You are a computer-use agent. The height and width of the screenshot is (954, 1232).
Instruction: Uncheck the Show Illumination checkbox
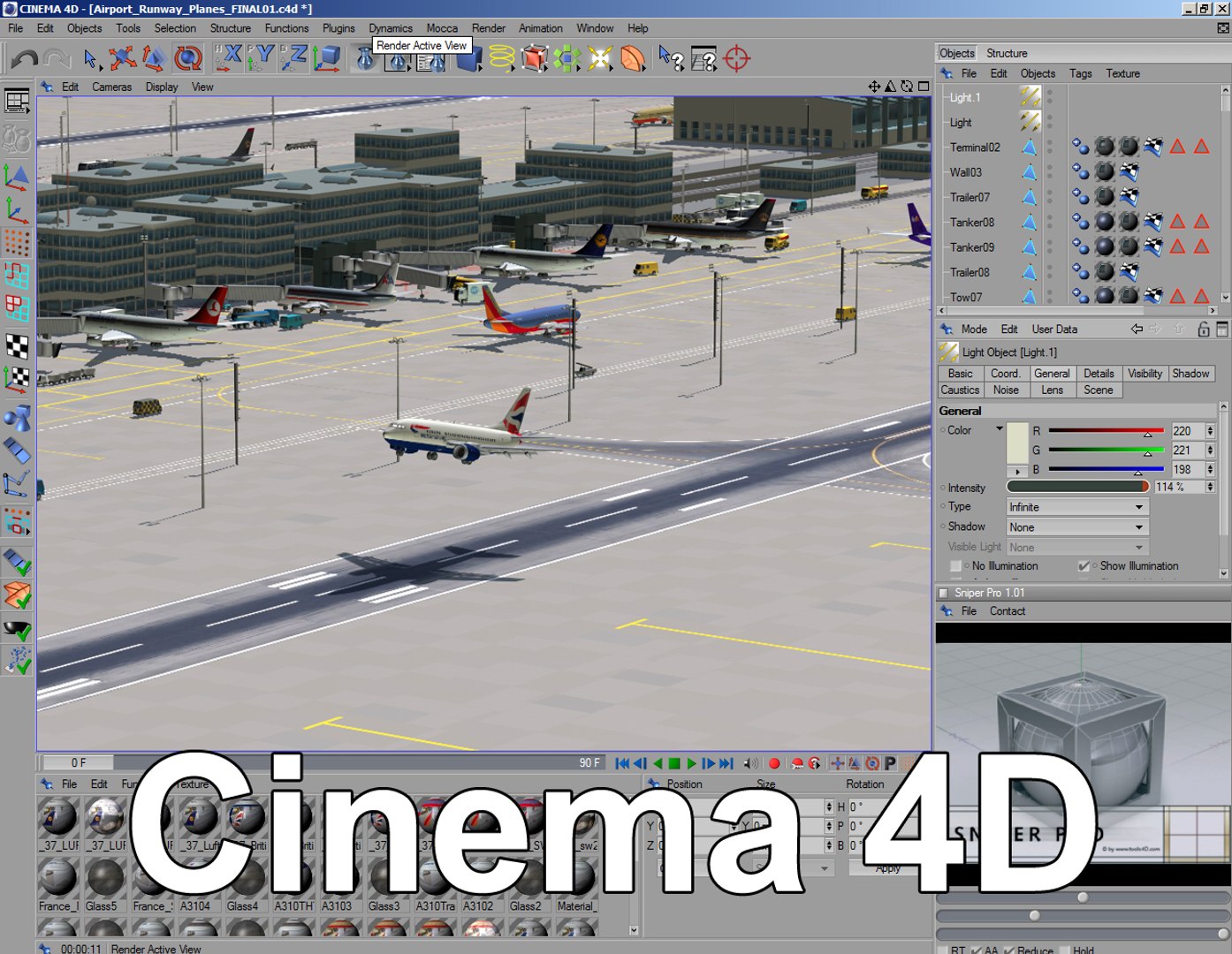[1084, 566]
